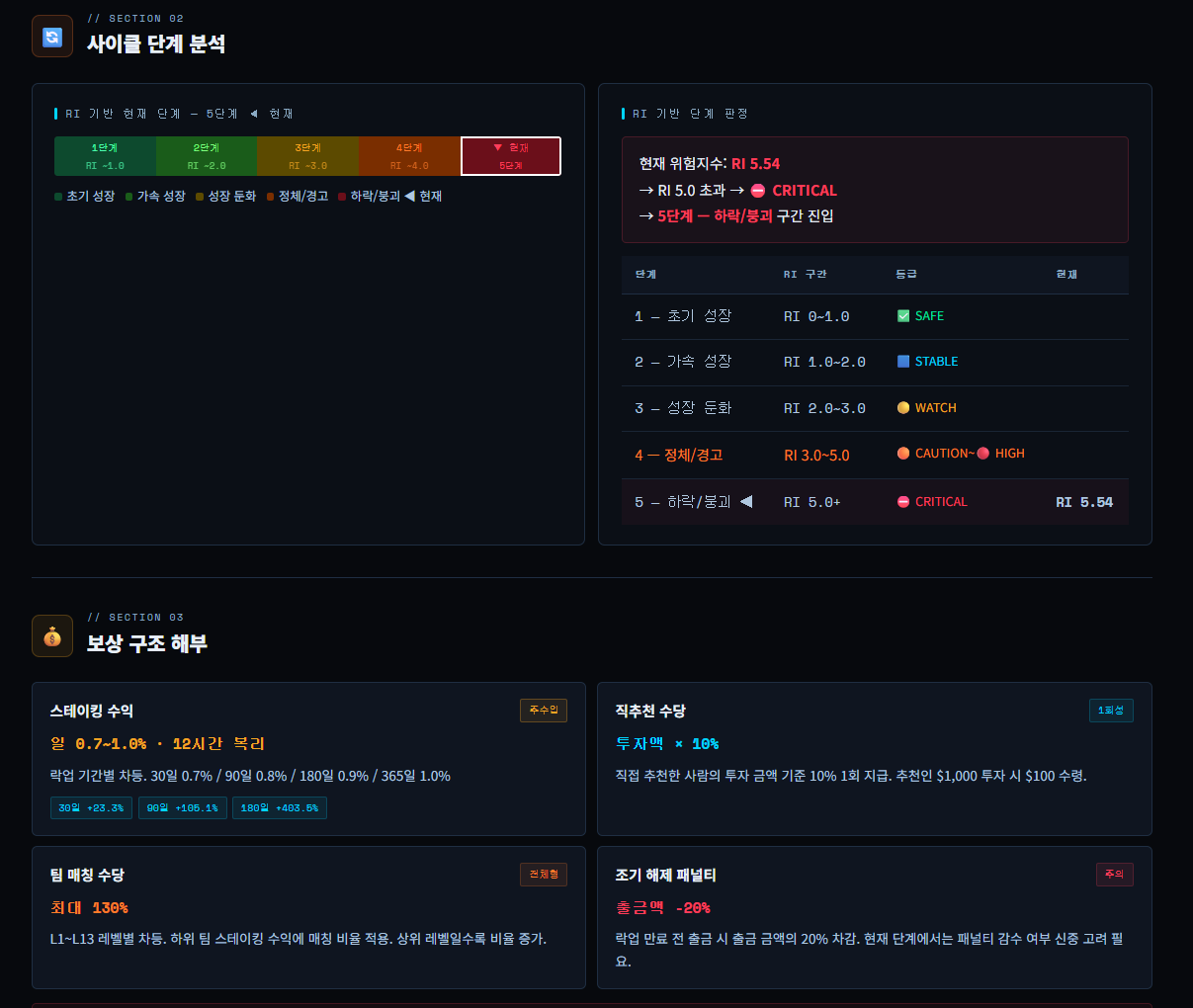This screenshot has height=1008, width=1193.
Task: Click the 주수입 badge on the staking card
Action: pyautogui.click(x=544, y=711)
